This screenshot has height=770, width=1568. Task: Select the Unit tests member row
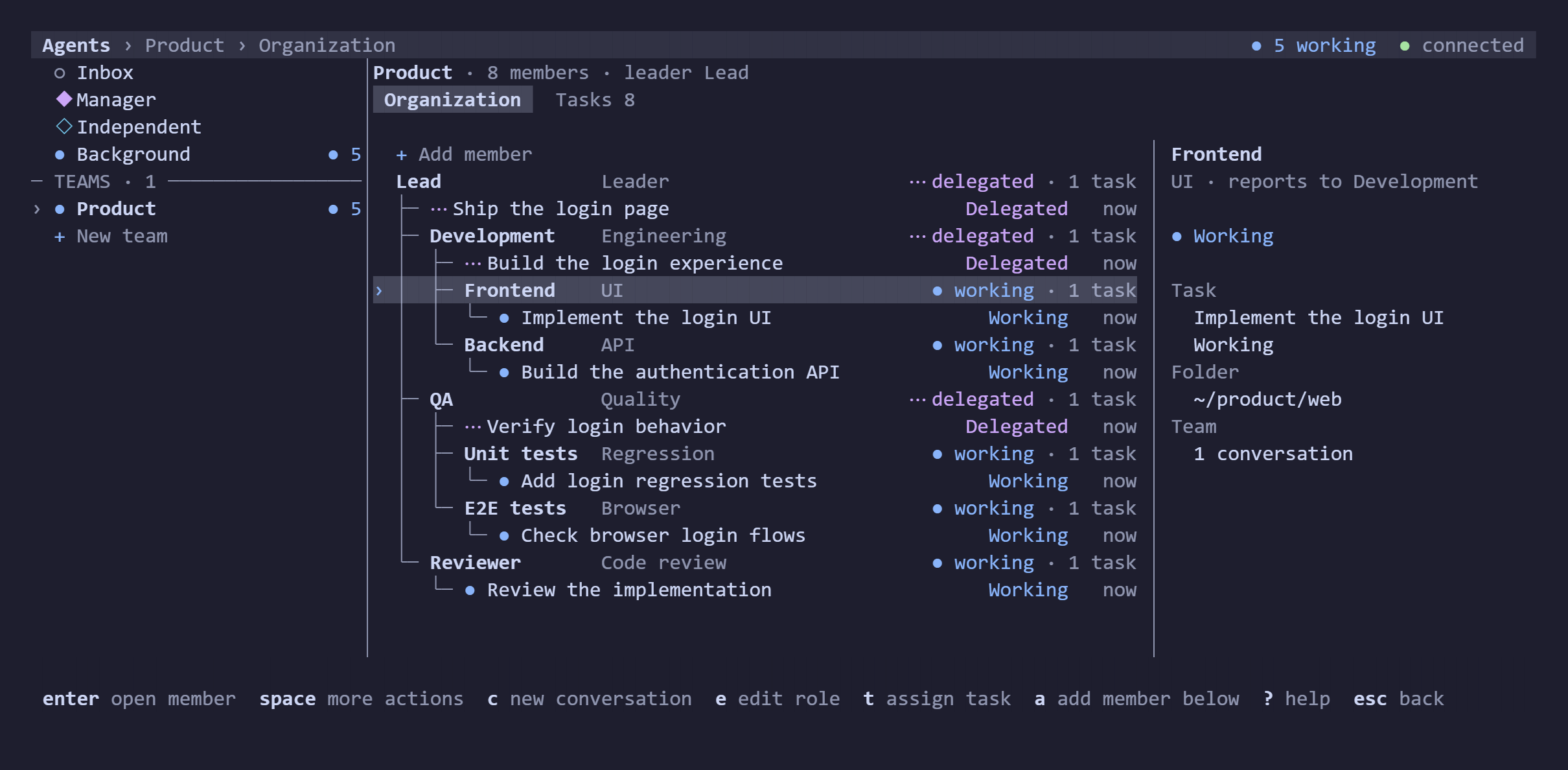pos(755,454)
